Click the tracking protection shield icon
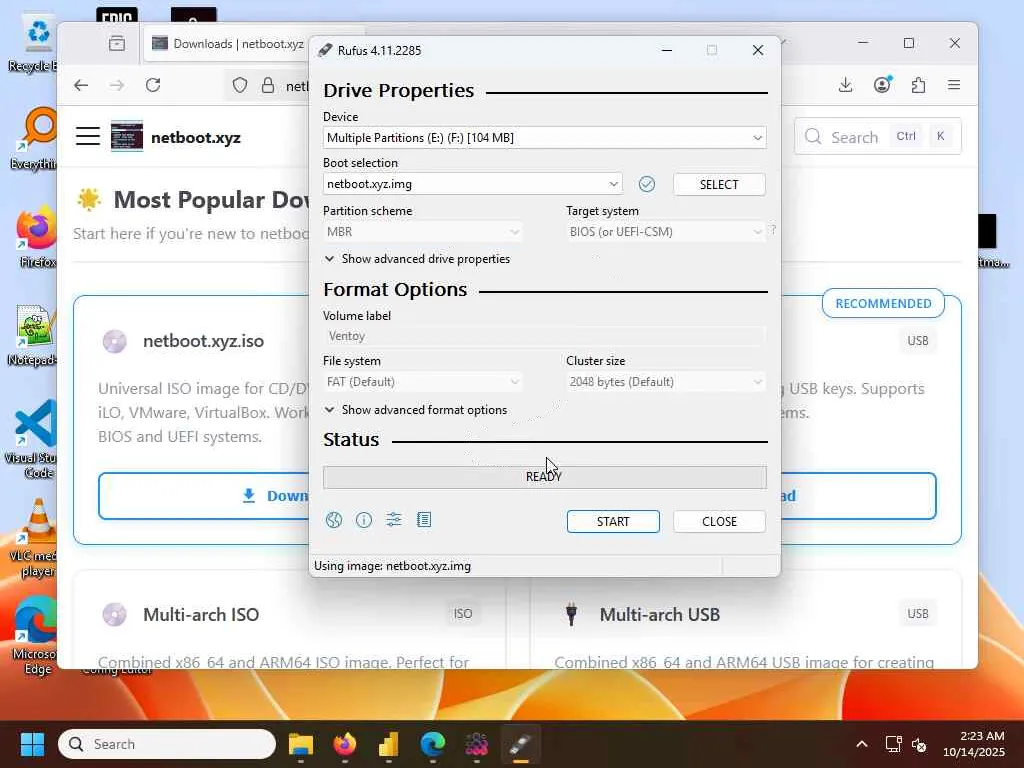1024x768 pixels. click(x=240, y=86)
